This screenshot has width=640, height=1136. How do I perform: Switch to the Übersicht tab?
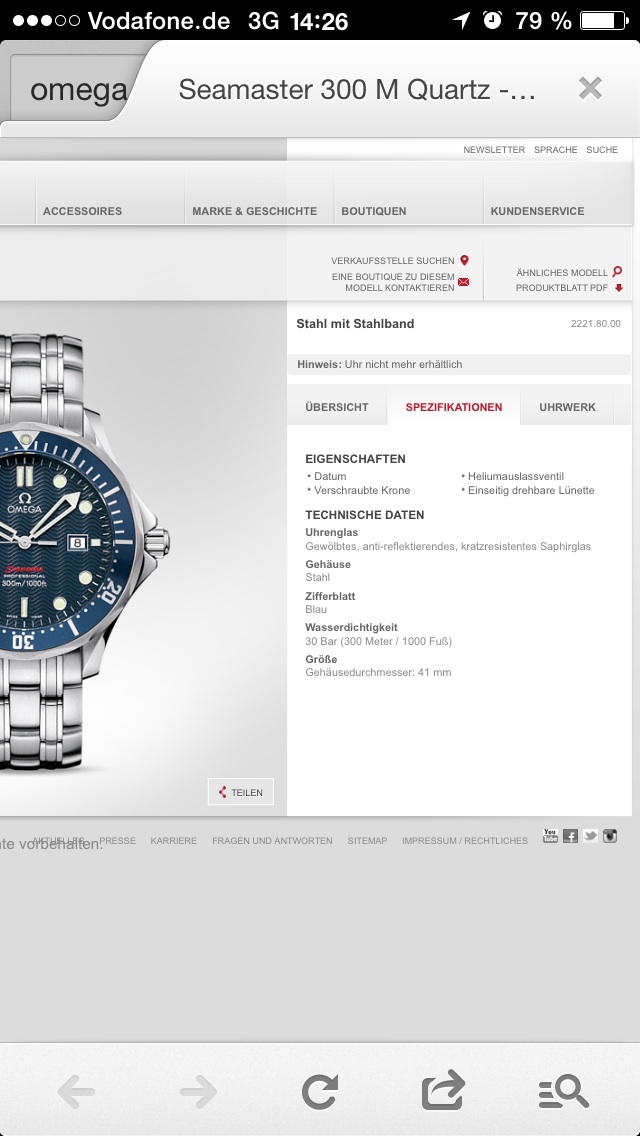(336, 407)
